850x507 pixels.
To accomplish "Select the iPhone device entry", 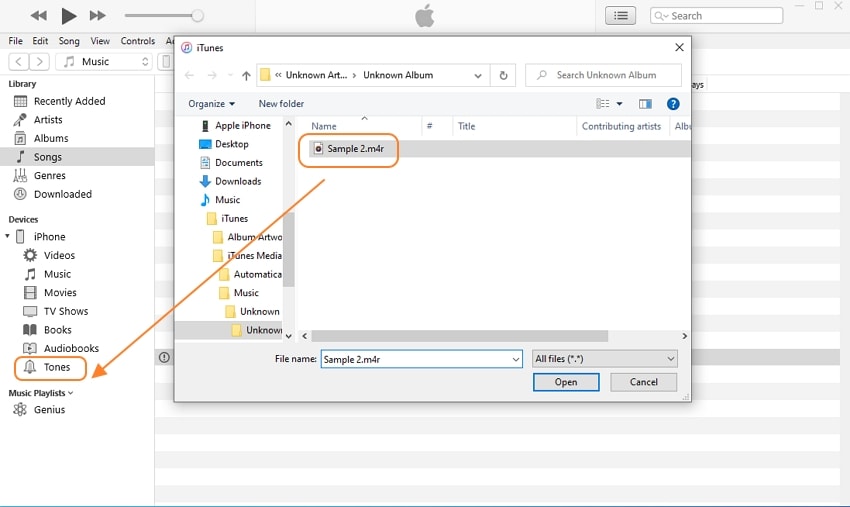I will (x=49, y=236).
